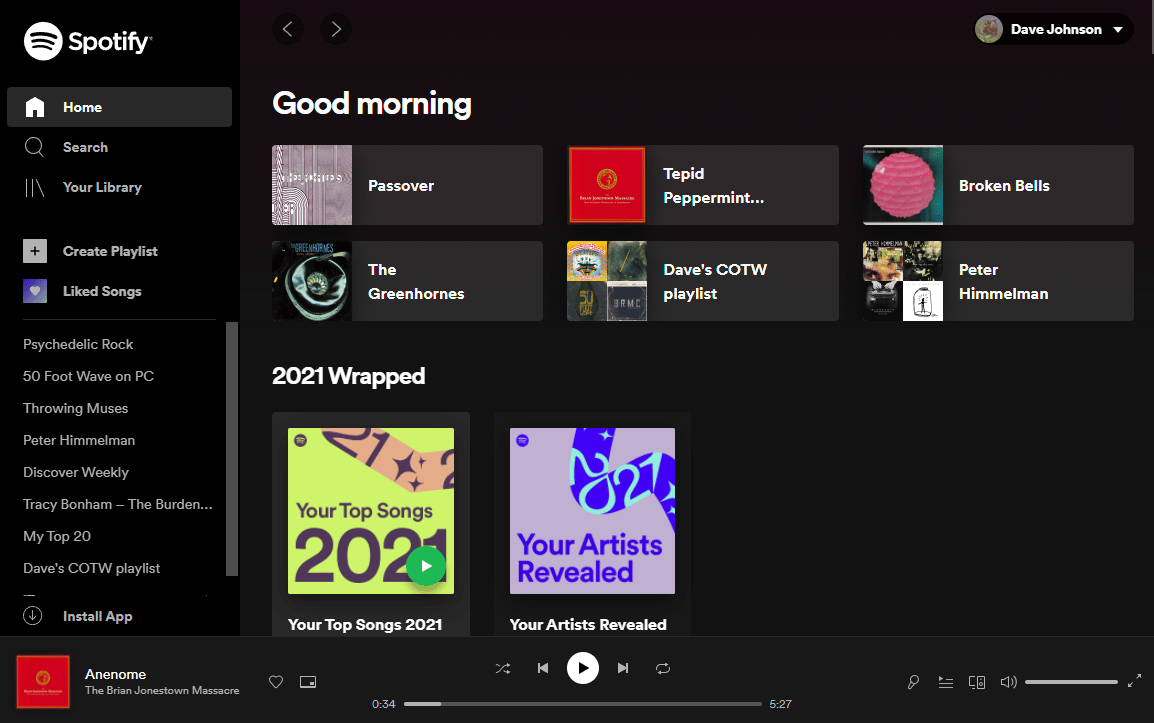Open the play queue
The height and width of the screenshot is (723, 1154).
946,683
